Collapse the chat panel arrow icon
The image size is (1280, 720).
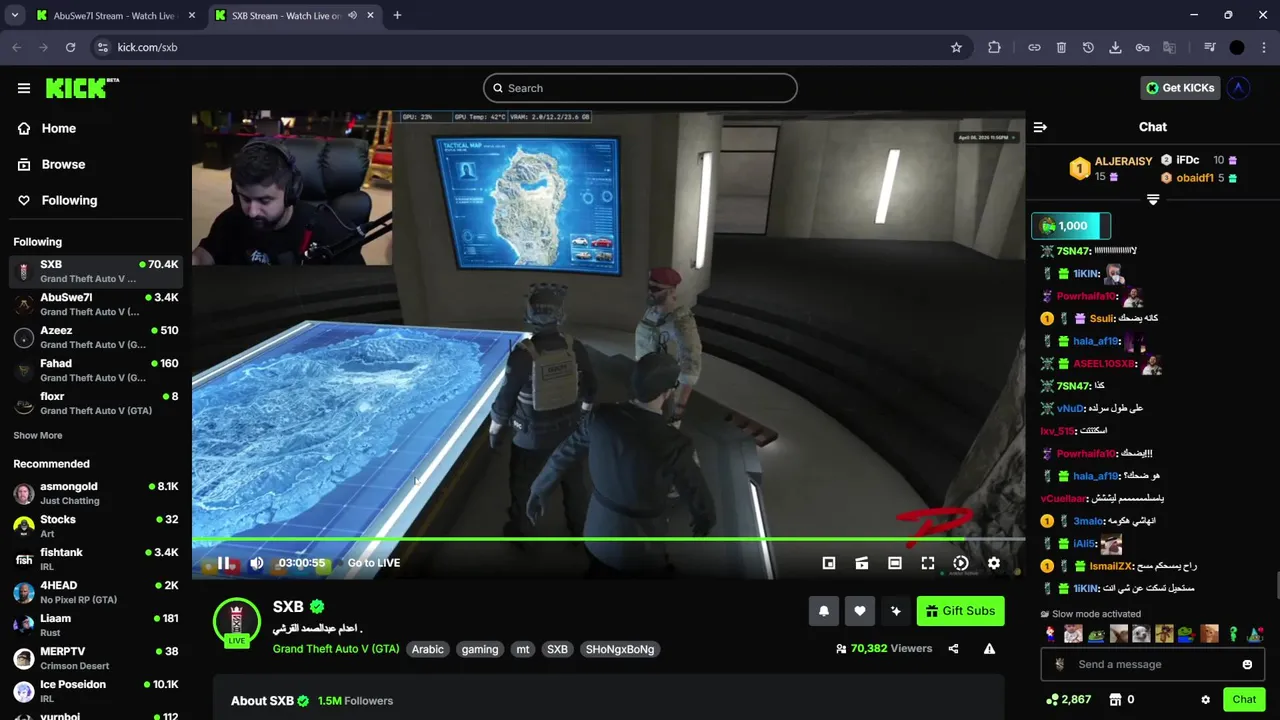(1040, 127)
